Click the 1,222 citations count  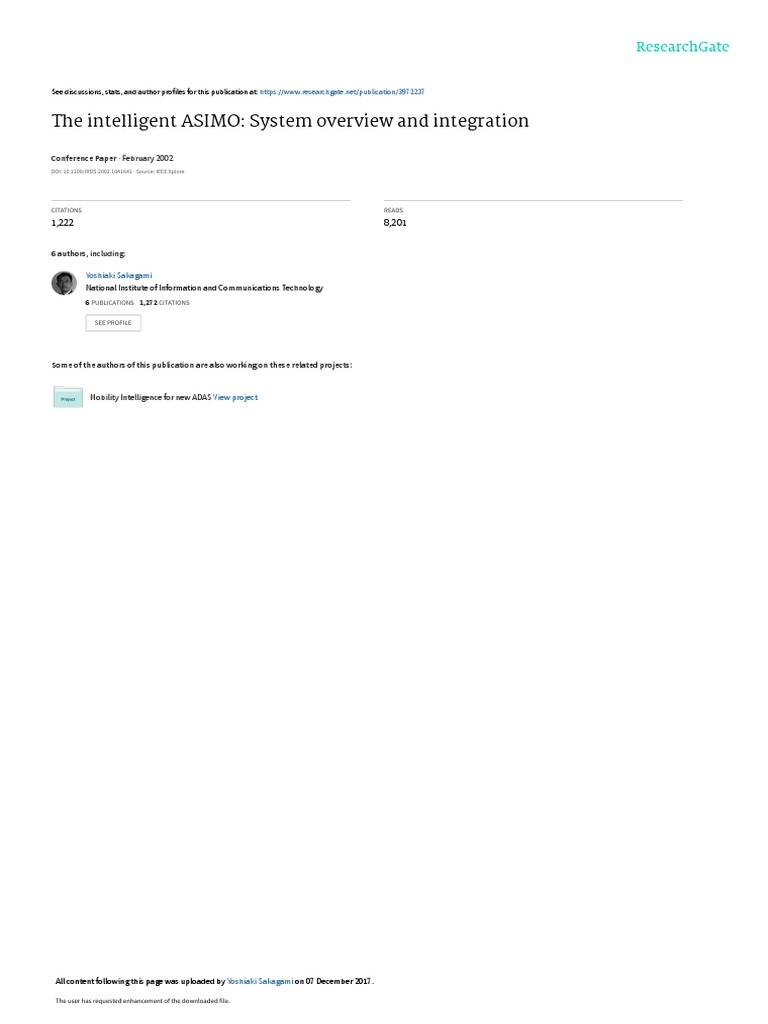63,223
